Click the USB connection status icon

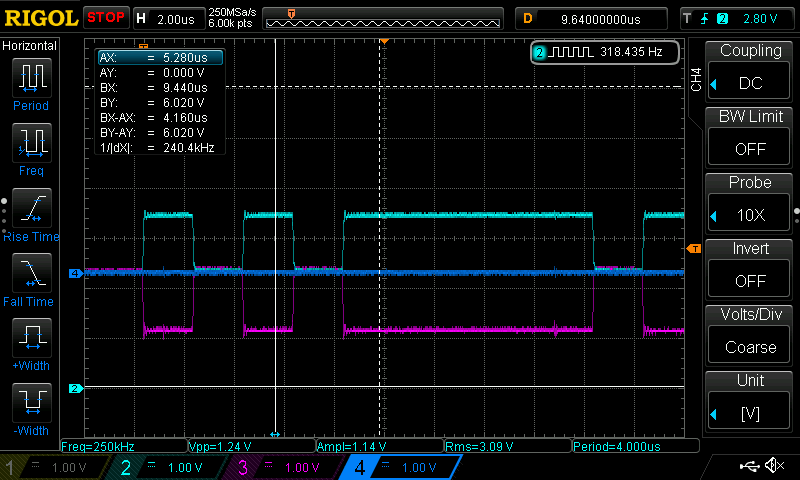point(749,465)
